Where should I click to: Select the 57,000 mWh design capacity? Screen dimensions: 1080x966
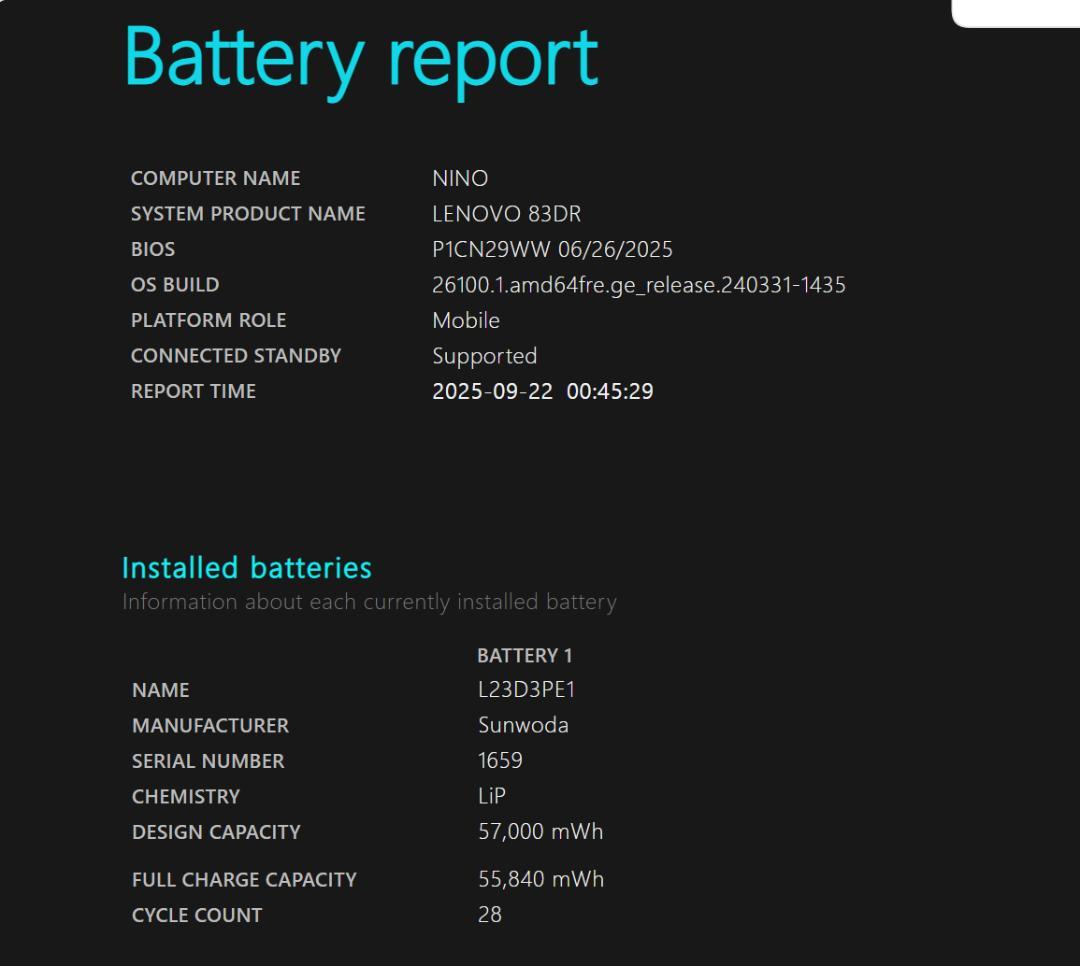pyautogui.click(x=540, y=831)
